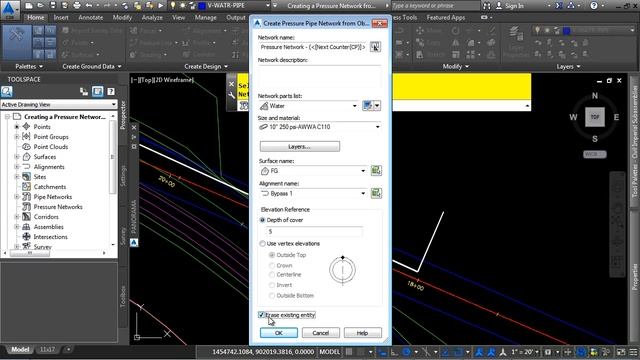Click the parts list edit icon next to Water
Image resolution: width=640 pixels, height=360 pixels.
point(367,106)
